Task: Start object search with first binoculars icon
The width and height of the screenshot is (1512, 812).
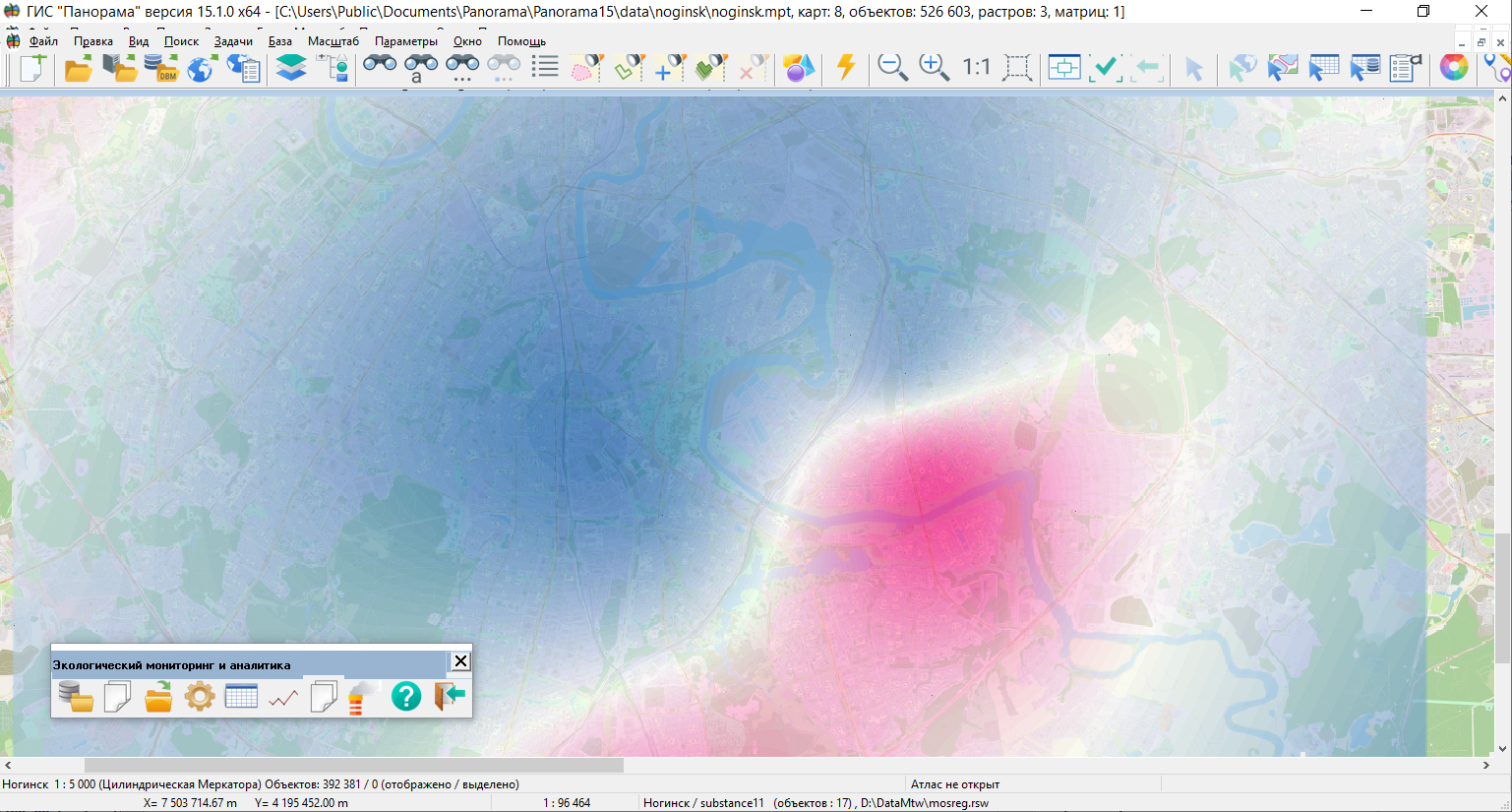Action: [x=380, y=66]
